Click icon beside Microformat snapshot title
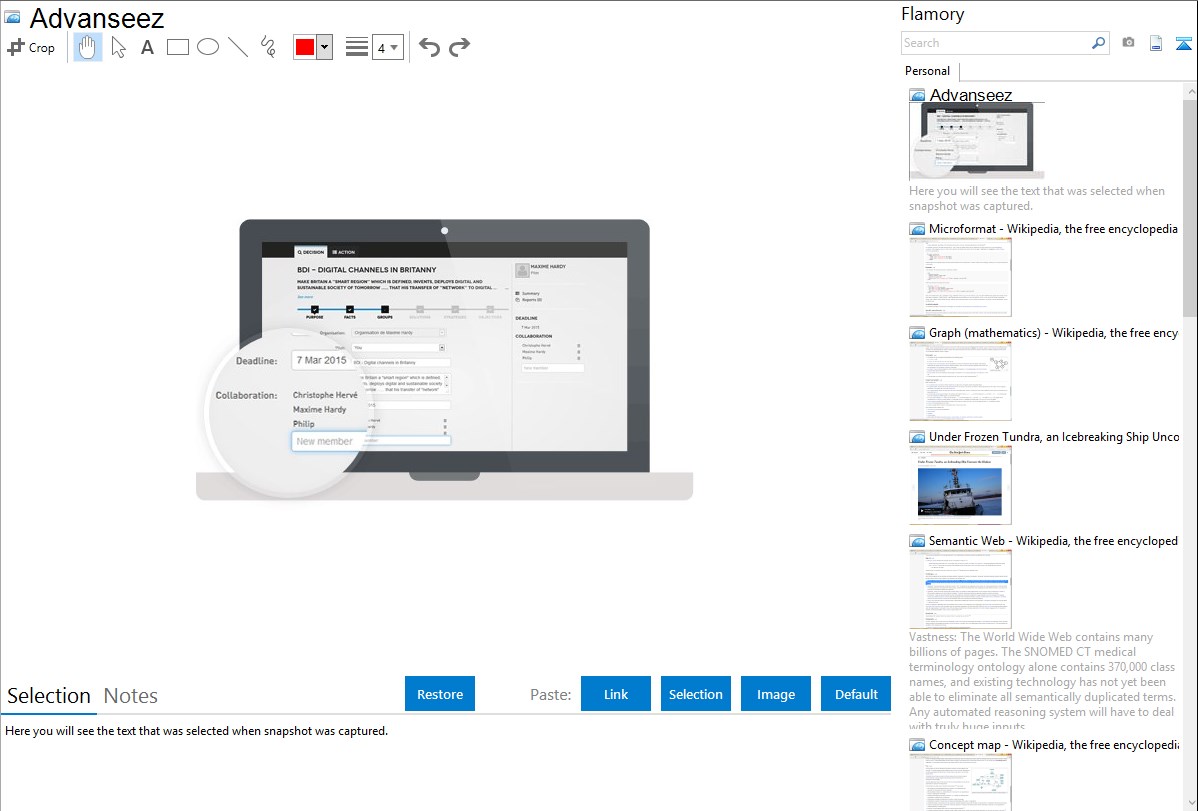Image resolution: width=1198 pixels, height=811 pixels. [917, 229]
